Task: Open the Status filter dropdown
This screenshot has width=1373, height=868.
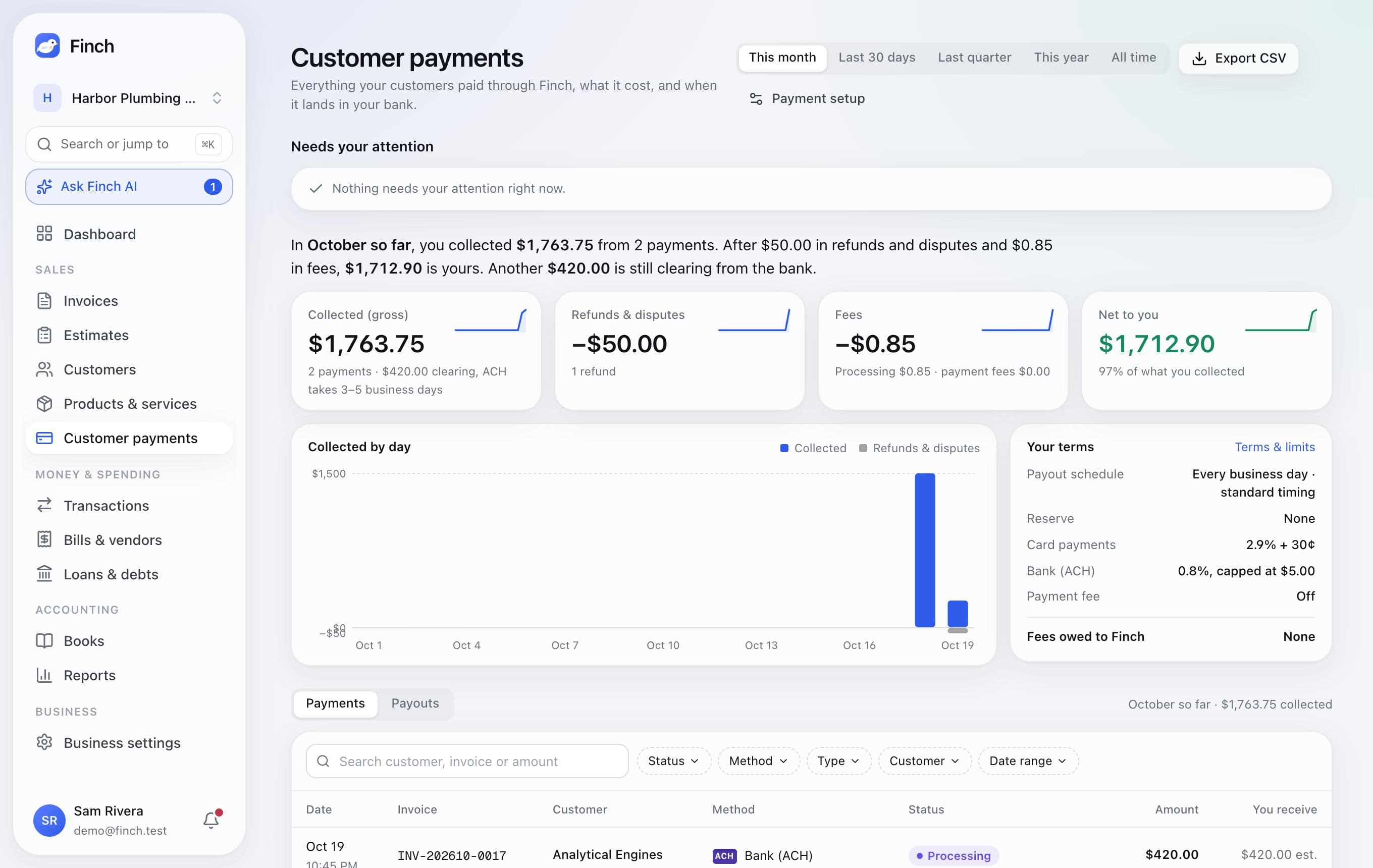Action: tap(673, 761)
